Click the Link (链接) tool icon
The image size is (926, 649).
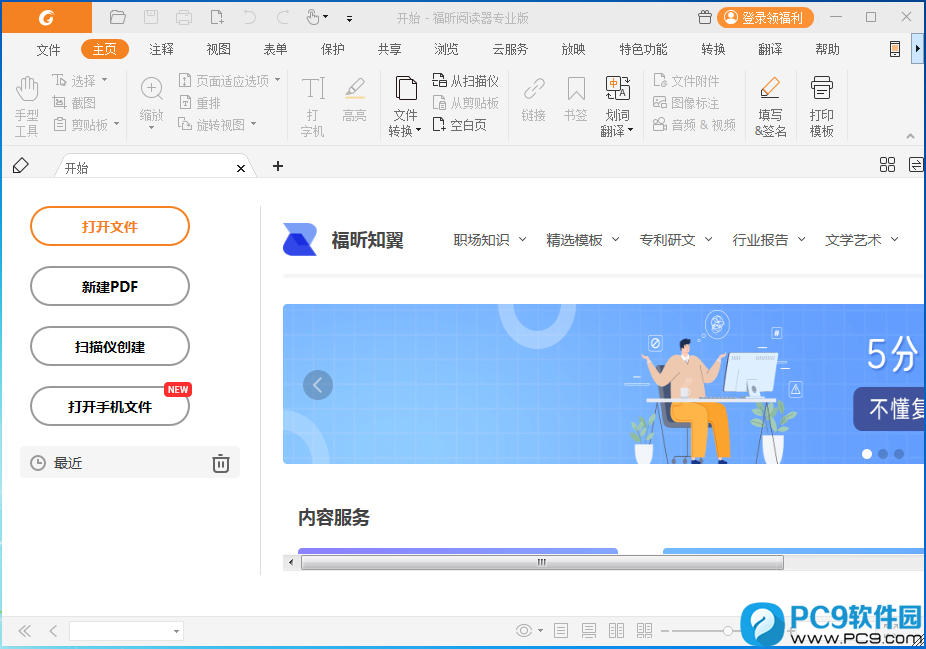pyautogui.click(x=534, y=100)
